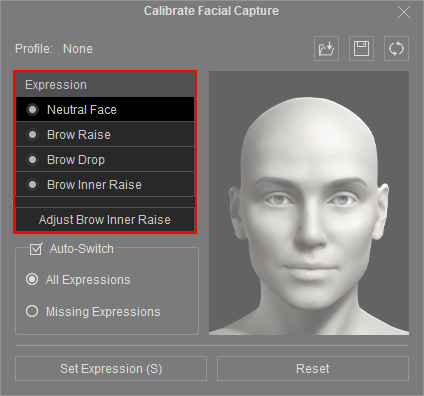Save the calibration profile

tap(361, 49)
